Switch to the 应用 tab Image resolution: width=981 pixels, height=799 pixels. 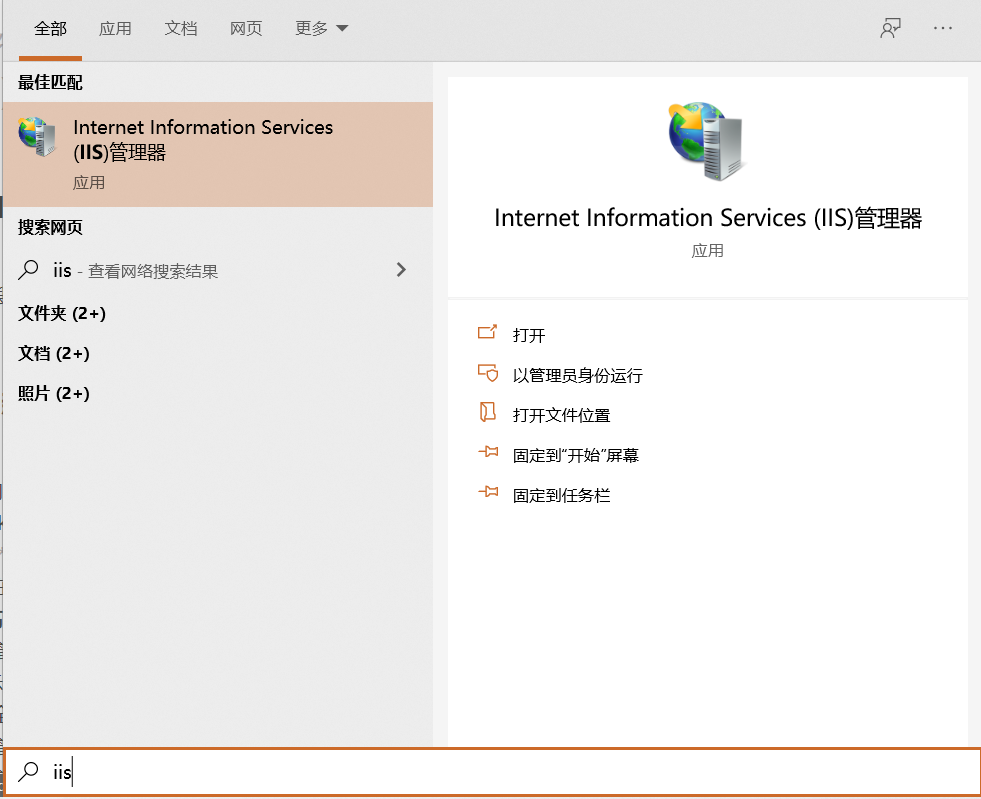pos(115,29)
